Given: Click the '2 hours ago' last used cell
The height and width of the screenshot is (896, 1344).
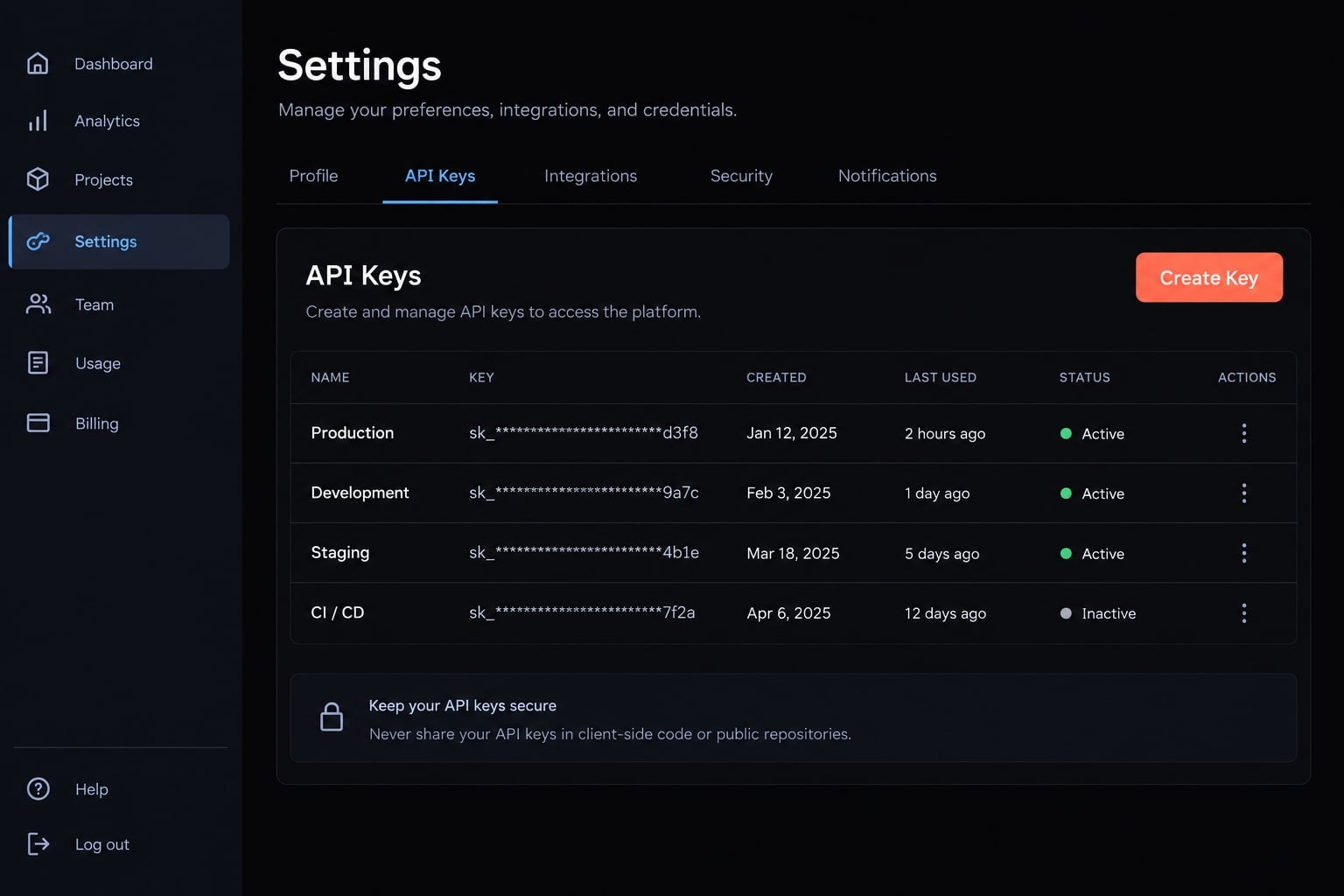Looking at the screenshot, I should coord(945,434).
